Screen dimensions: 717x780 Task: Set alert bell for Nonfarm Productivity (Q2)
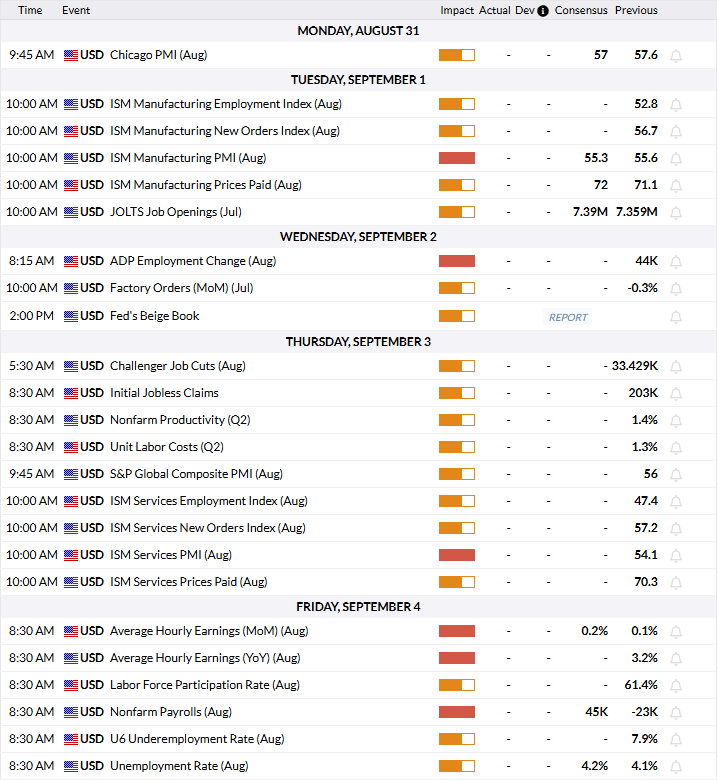pos(676,420)
